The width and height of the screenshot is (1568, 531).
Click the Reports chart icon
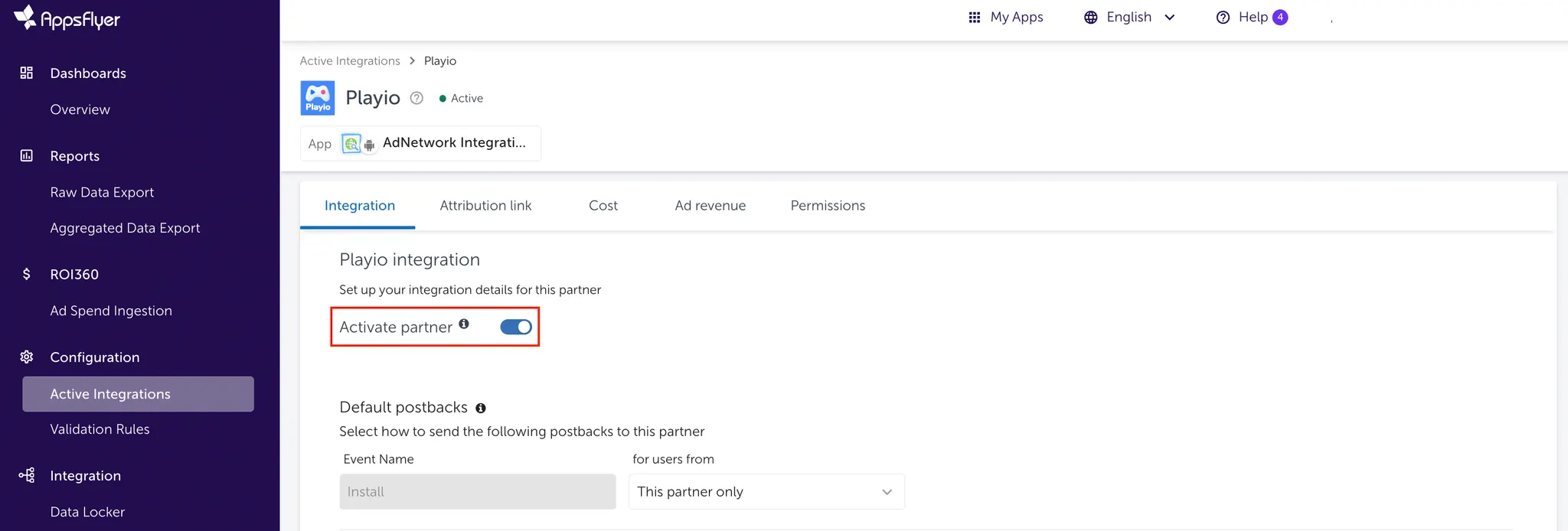(27, 155)
